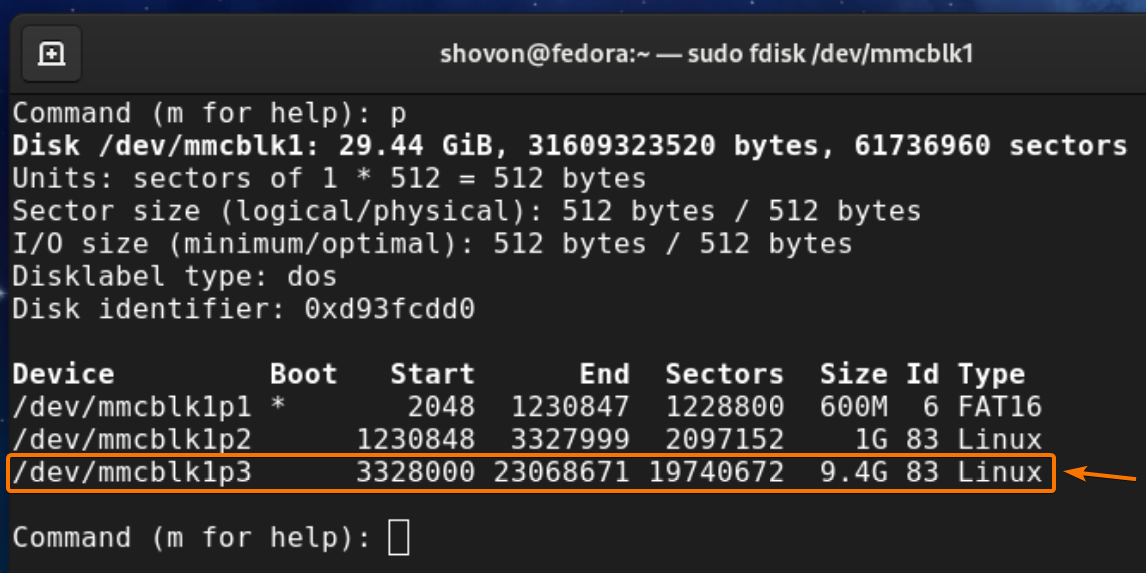Click the bold 'Disk /dev/mmcblk1' summary line
Viewport: 1146px width, 573px height.
point(570,146)
